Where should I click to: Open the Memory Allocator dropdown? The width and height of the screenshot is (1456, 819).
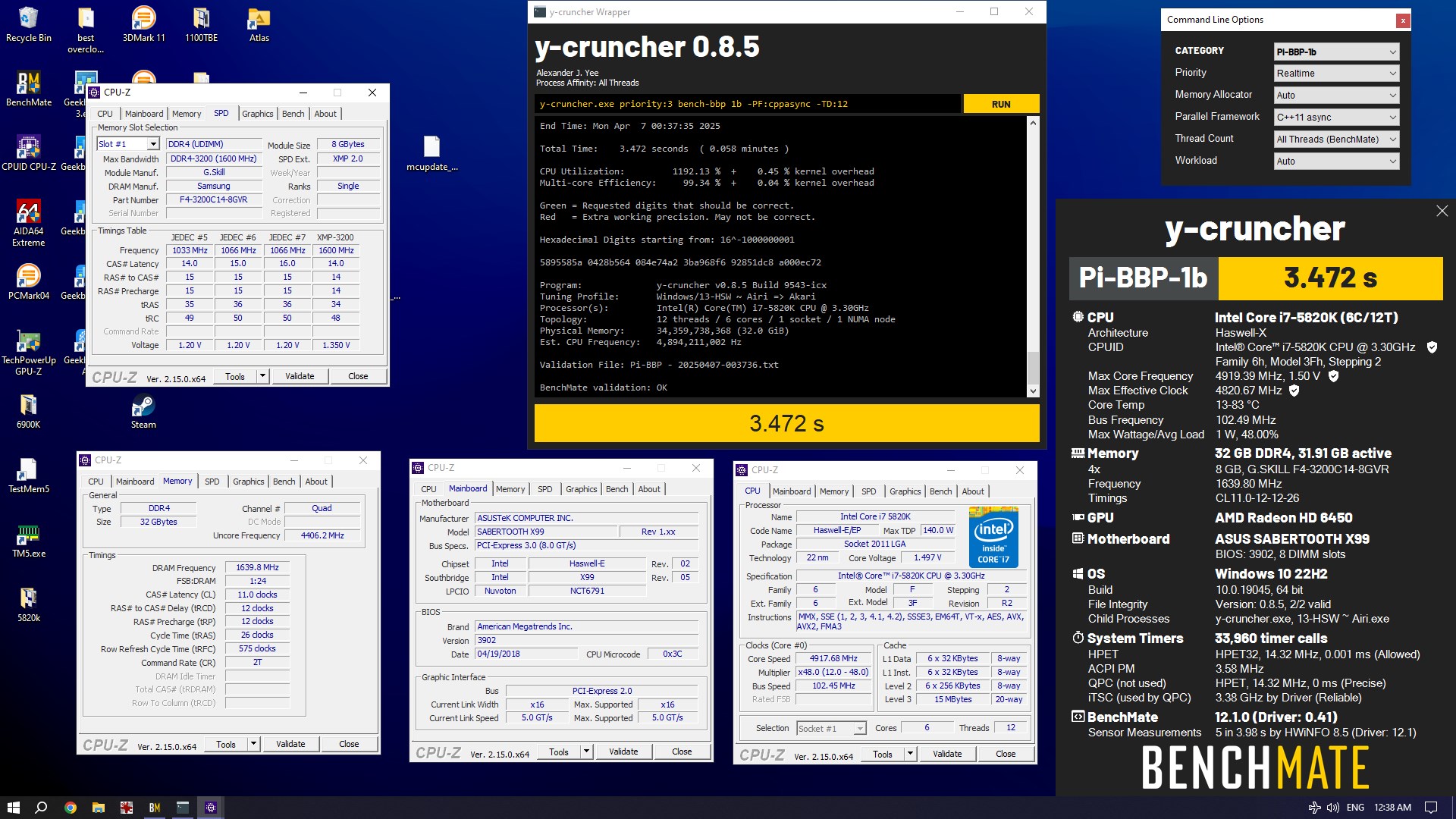(x=1336, y=96)
